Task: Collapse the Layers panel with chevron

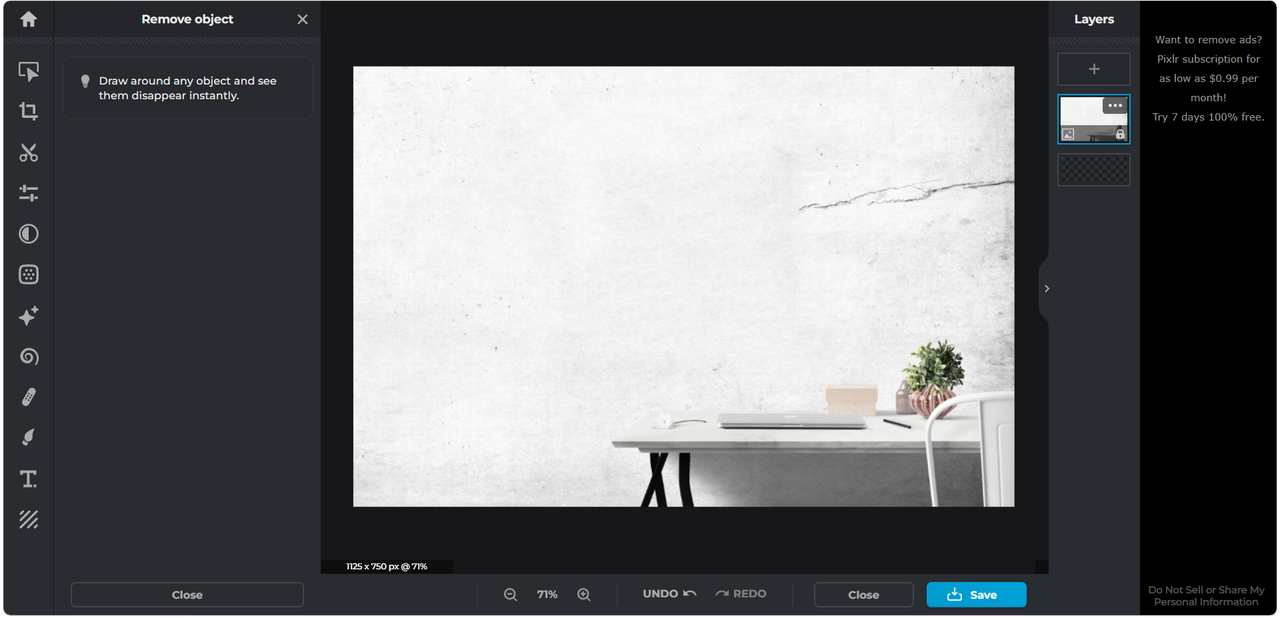Action: 1046,289
